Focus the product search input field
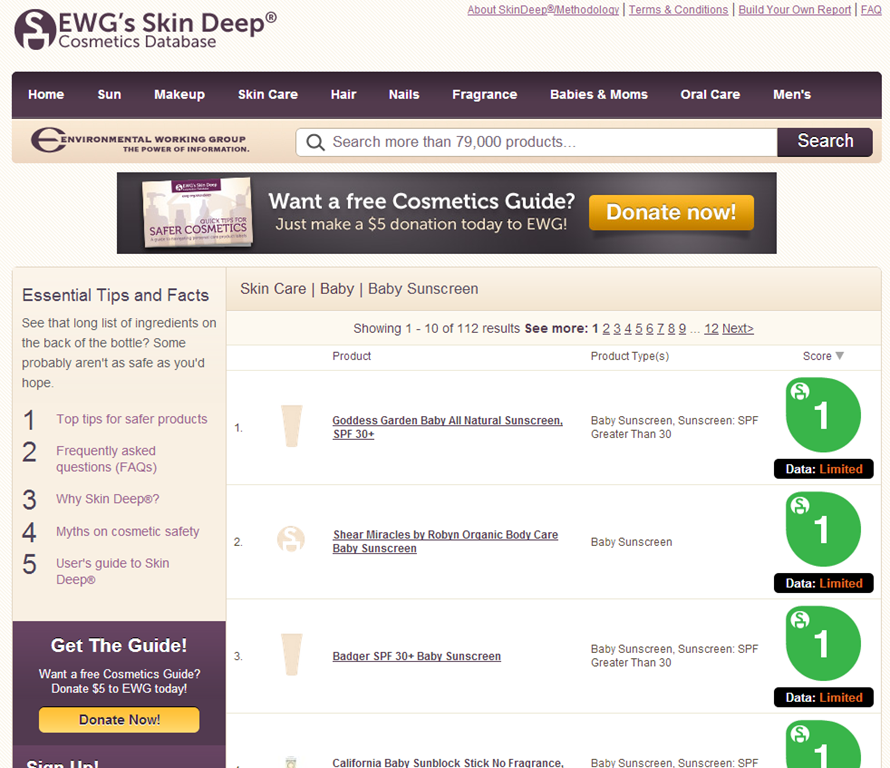Viewport: 890px width, 768px height. point(536,142)
